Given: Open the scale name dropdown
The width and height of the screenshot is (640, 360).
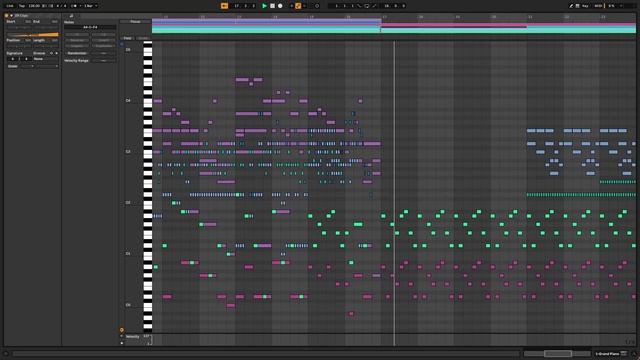Looking at the screenshot, I should (47, 66).
